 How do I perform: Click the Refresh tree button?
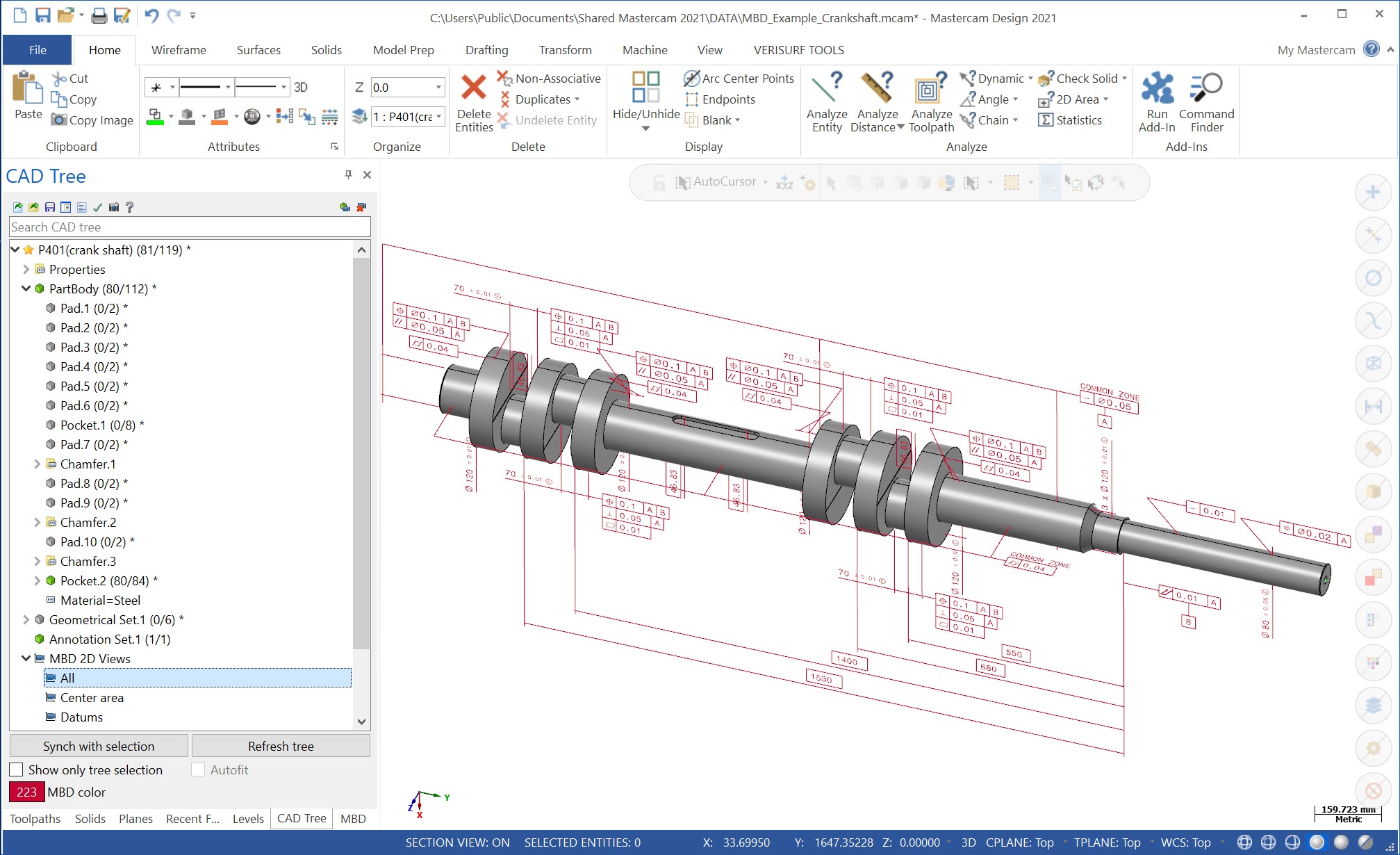point(281,746)
